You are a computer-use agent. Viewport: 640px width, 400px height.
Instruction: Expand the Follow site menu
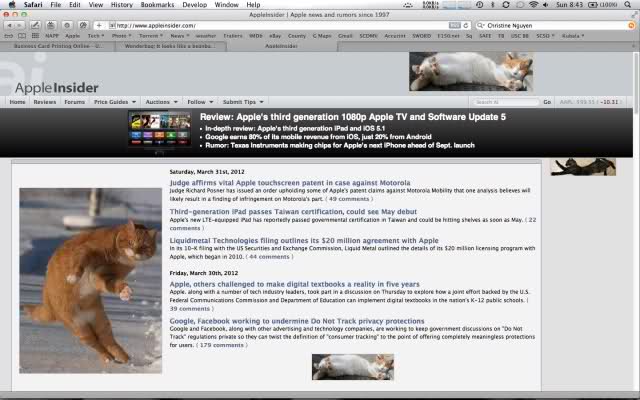click(x=200, y=102)
